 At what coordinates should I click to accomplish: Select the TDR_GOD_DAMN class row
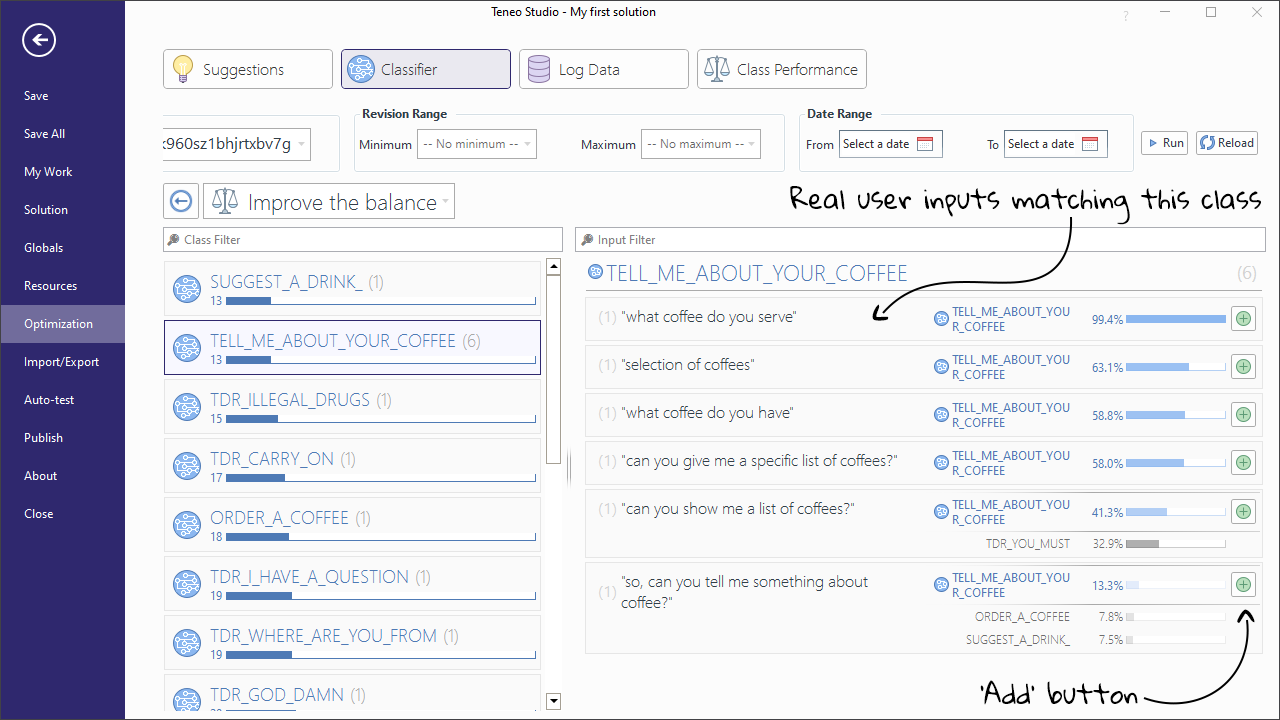[352, 693]
